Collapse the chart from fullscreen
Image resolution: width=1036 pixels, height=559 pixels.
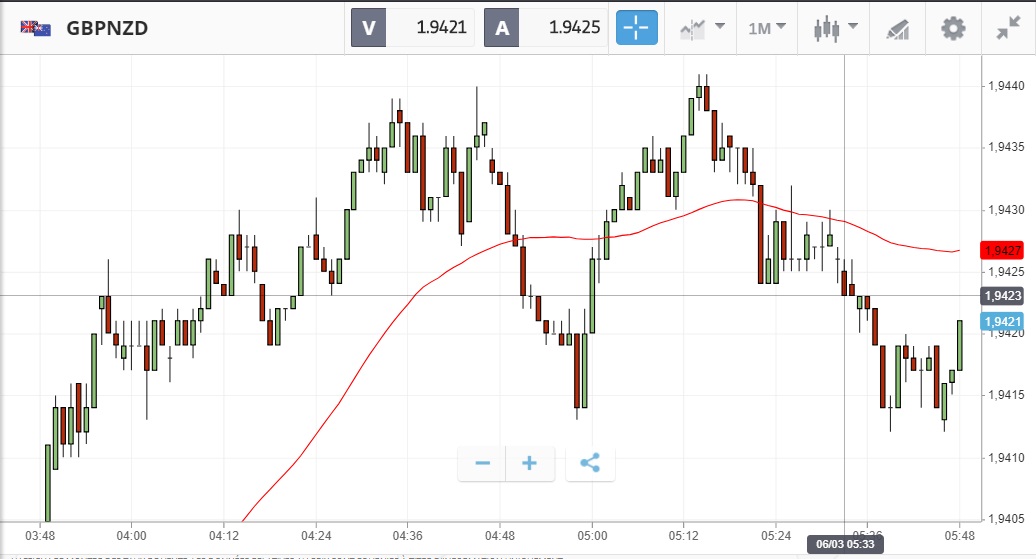[x=1008, y=28]
